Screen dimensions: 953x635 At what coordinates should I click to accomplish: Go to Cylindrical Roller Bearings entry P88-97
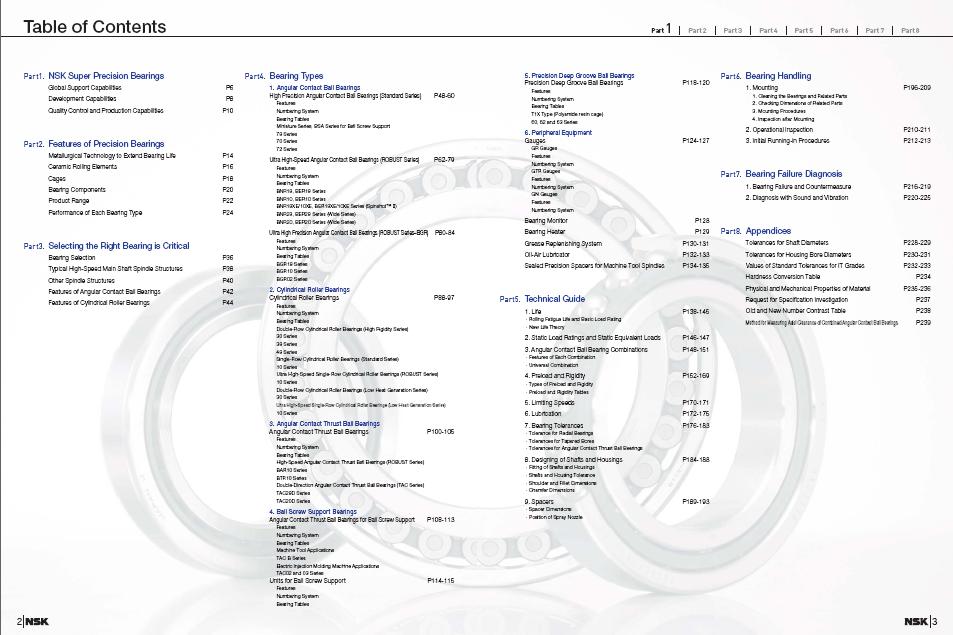[304, 298]
